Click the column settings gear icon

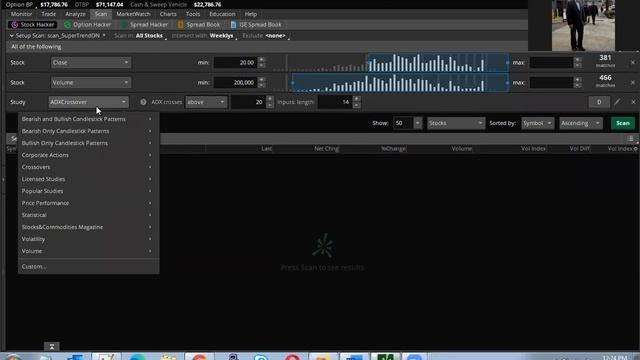pos(636,149)
